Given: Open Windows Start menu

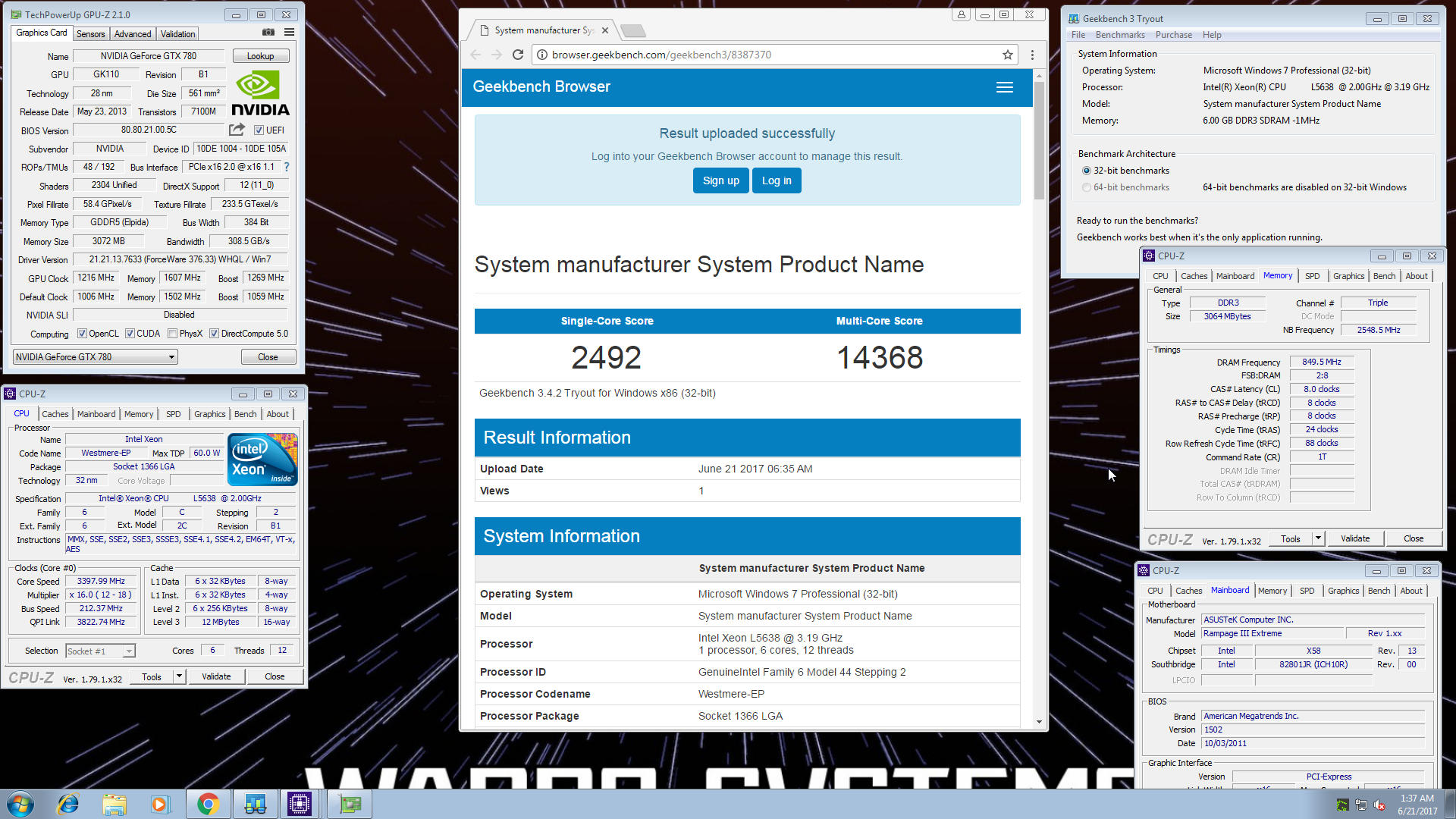Looking at the screenshot, I should (x=20, y=804).
